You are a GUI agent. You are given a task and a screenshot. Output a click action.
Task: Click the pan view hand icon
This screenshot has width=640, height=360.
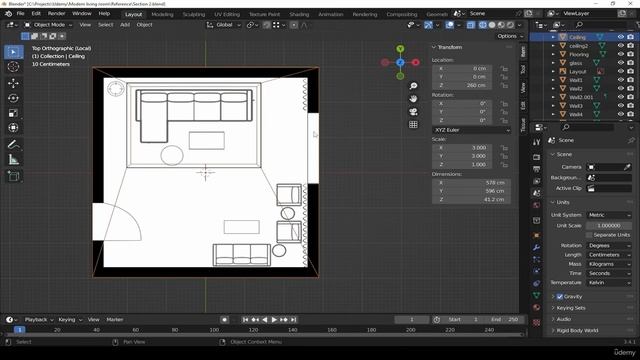[x=413, y=99]
